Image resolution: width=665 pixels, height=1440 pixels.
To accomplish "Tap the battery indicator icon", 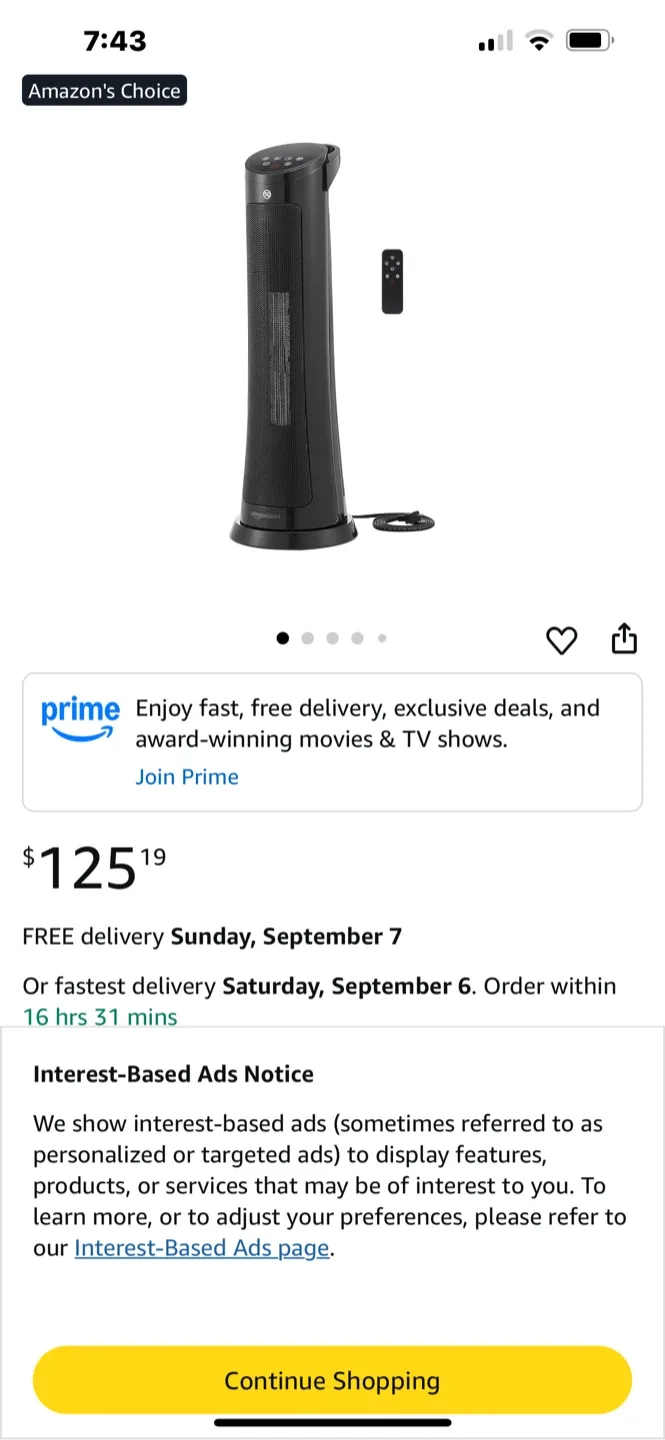I will pos(590,41).
